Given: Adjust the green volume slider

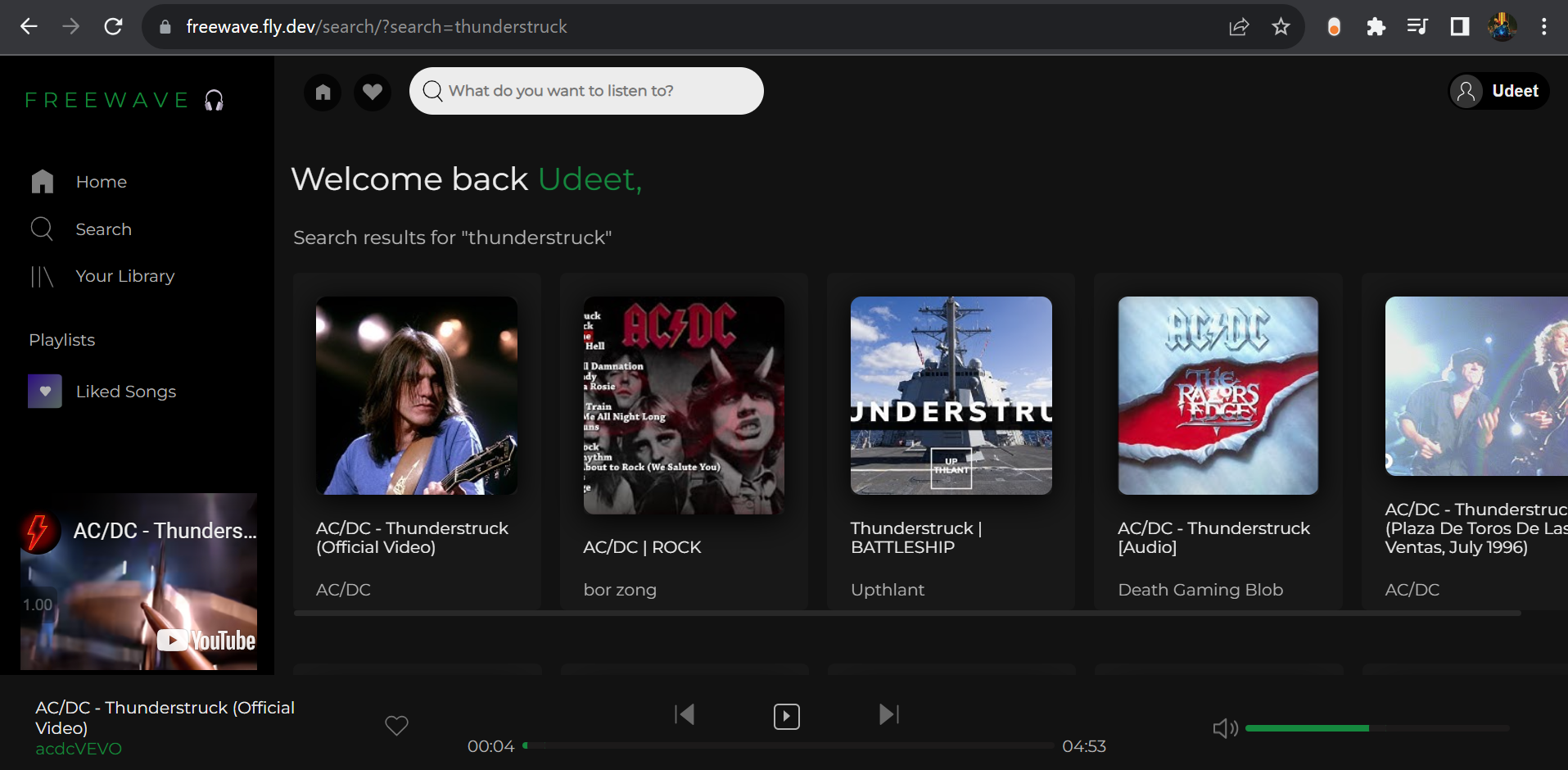Looking at the screenshot, I should (x=1377, y=728).
